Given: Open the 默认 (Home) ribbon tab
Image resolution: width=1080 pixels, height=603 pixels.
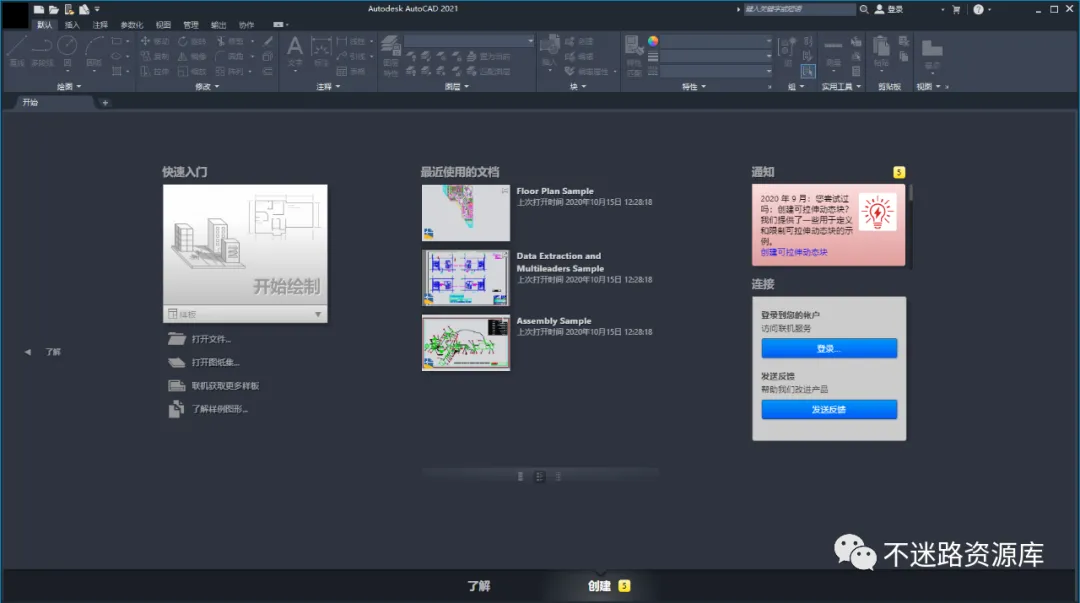Looking at the screenshot, I should pyautogui.click(x=45, y=25).
